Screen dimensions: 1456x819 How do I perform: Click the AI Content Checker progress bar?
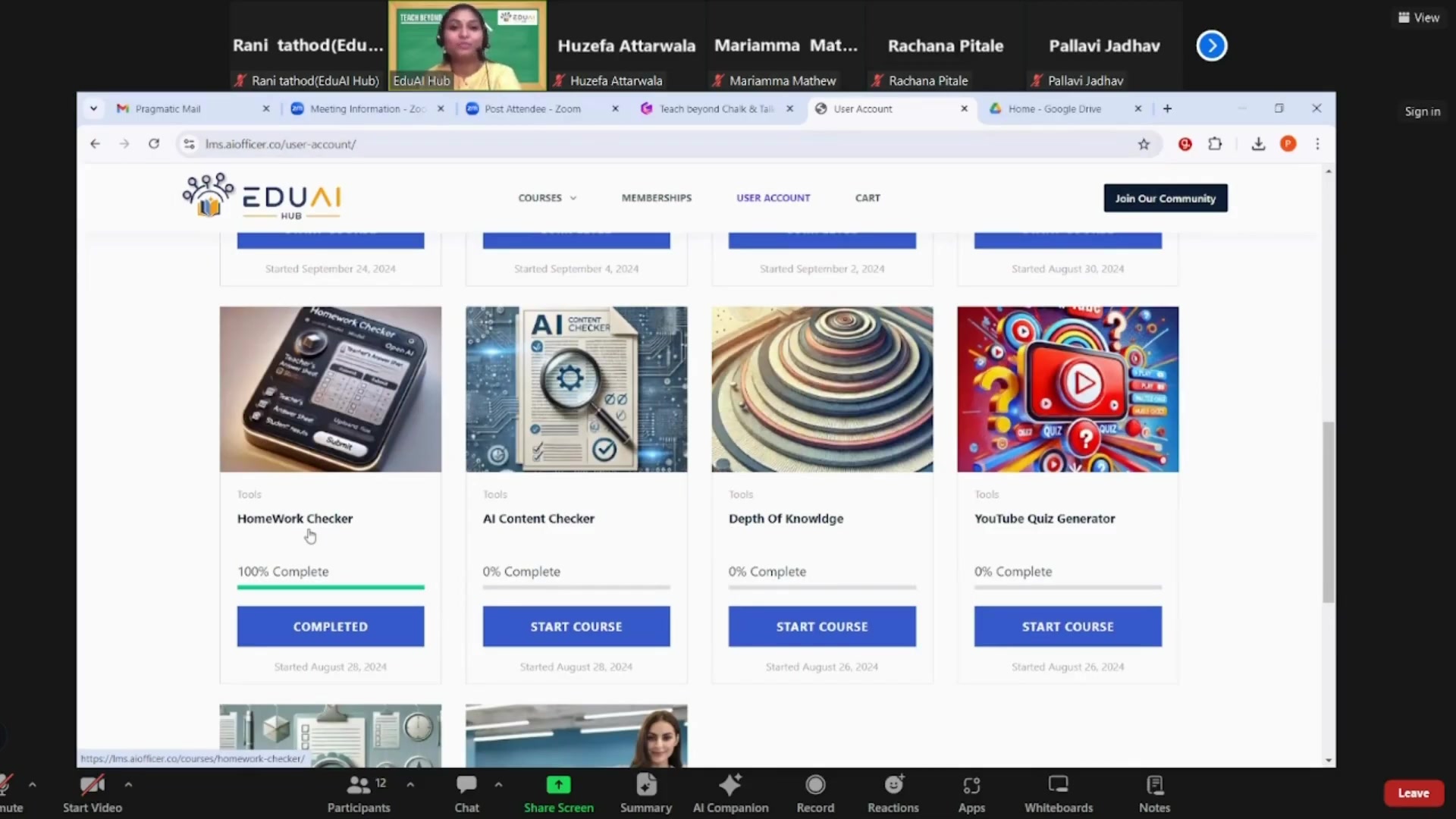[x=576, y=587]
